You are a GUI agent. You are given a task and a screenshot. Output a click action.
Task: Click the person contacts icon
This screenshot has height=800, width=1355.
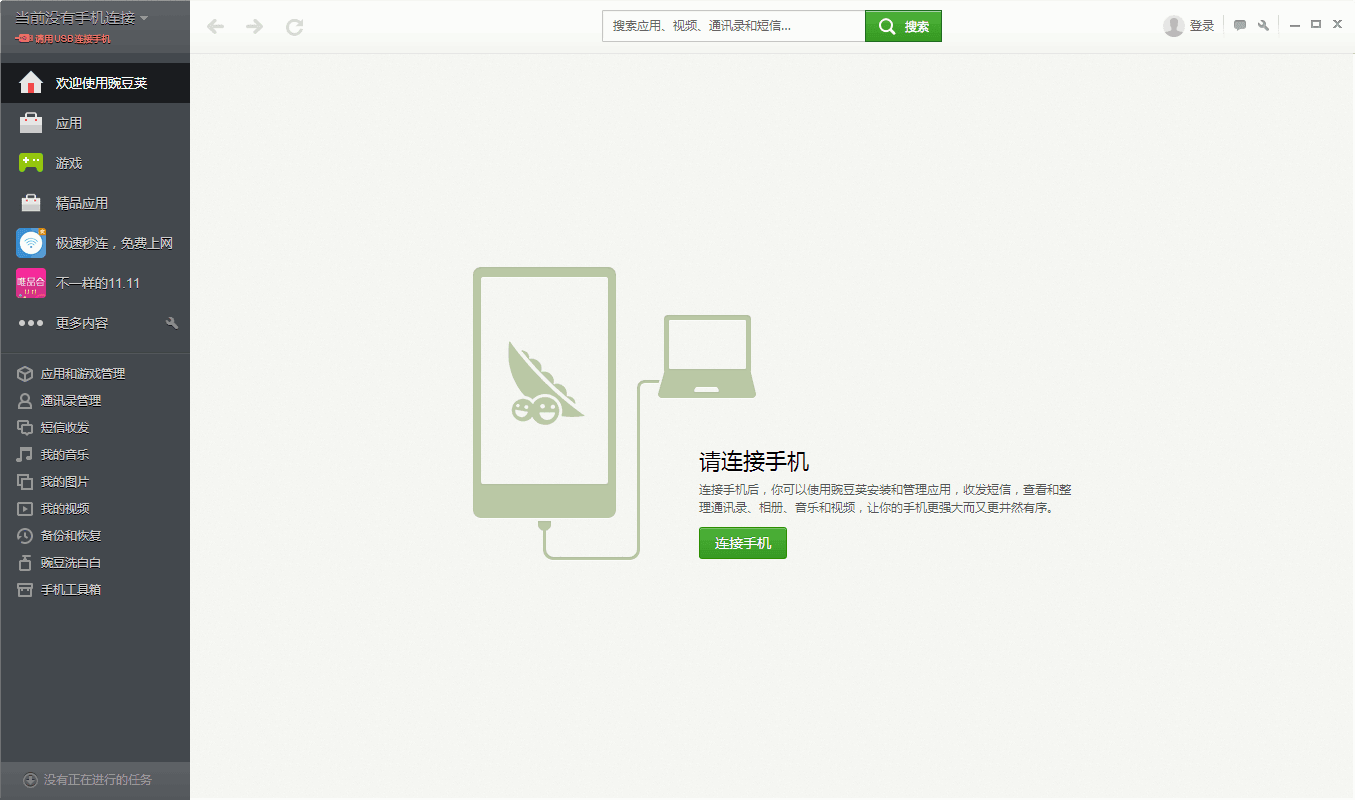[25, 401]
